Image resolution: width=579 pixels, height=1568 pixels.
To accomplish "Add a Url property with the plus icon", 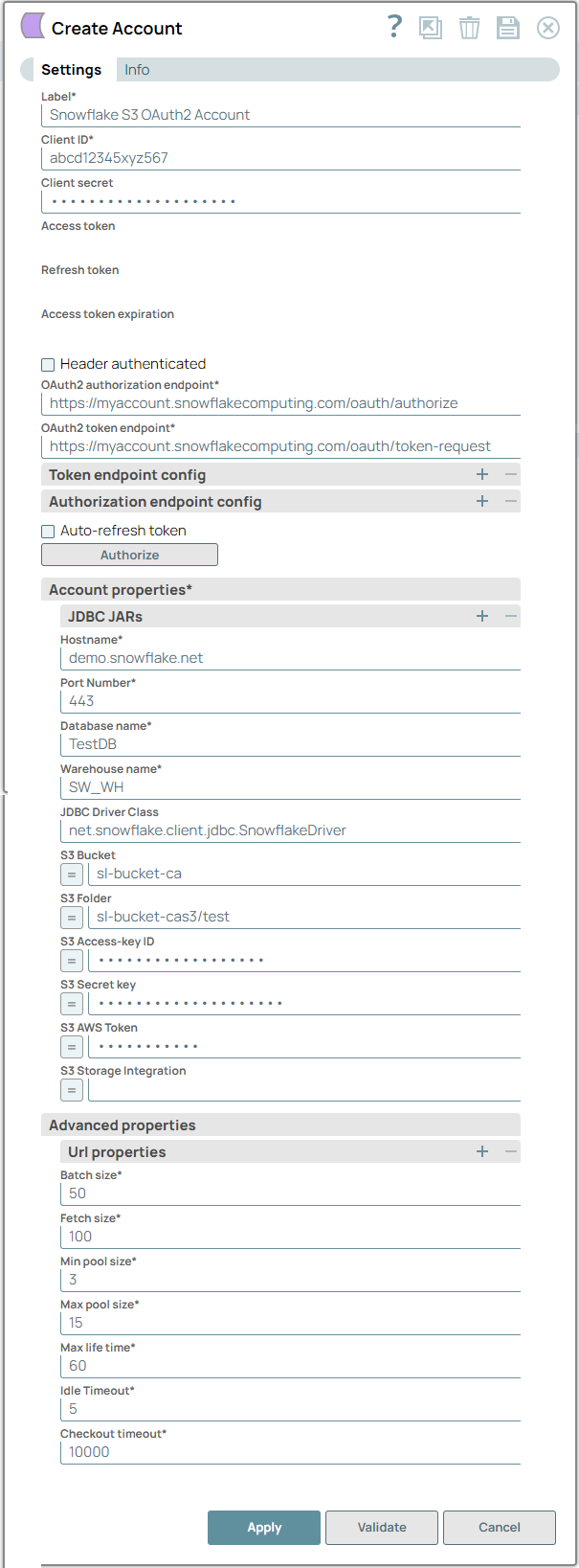I will (x=482, y=1151).
